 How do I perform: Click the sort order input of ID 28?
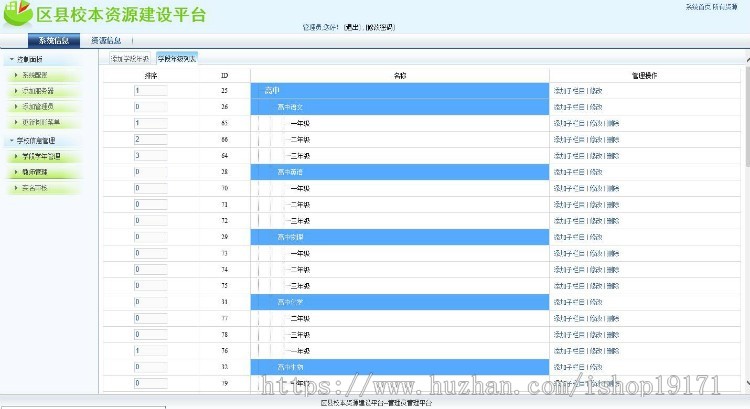coord(151,172)
